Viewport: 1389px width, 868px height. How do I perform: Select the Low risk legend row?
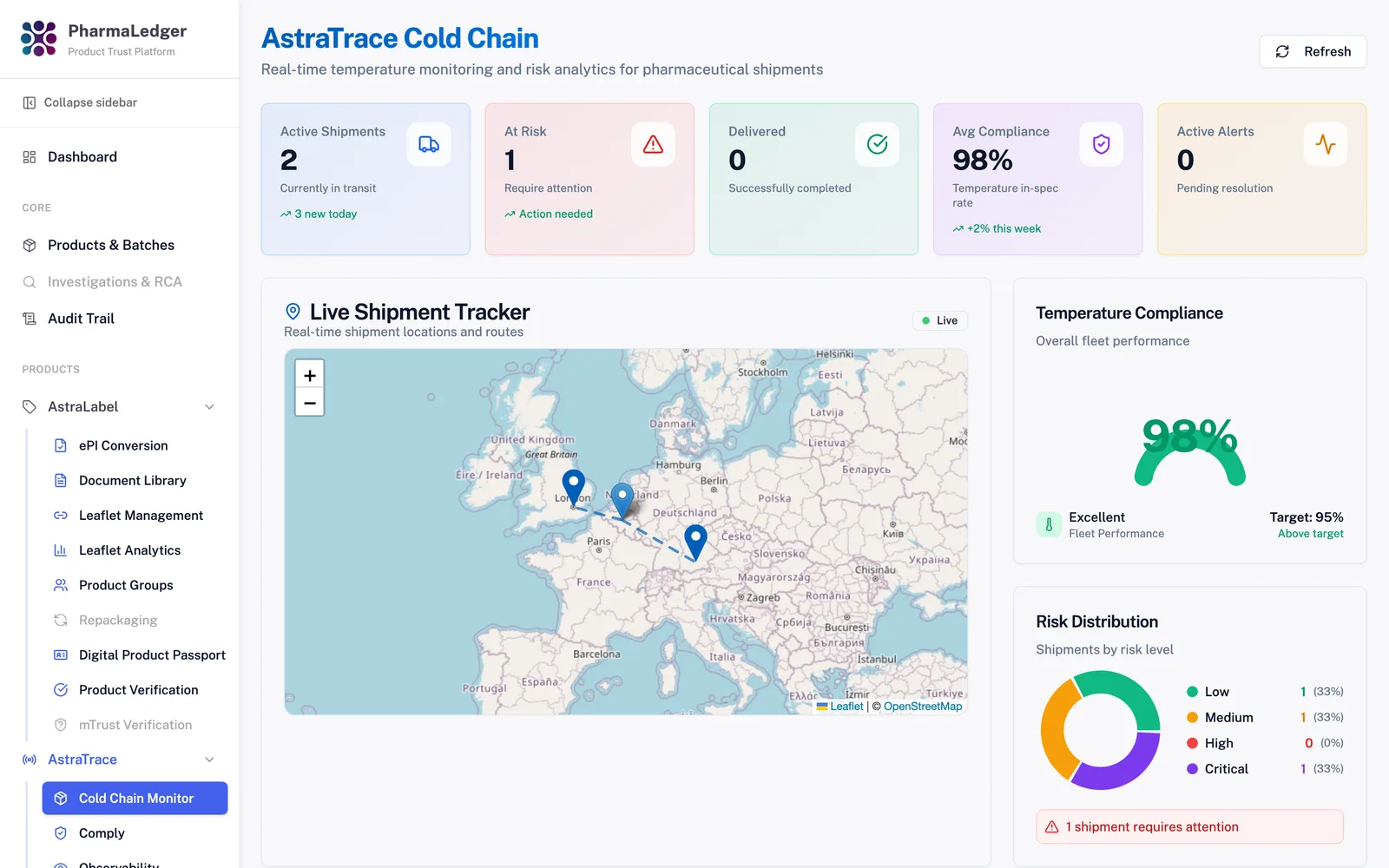coord(1265,692)
